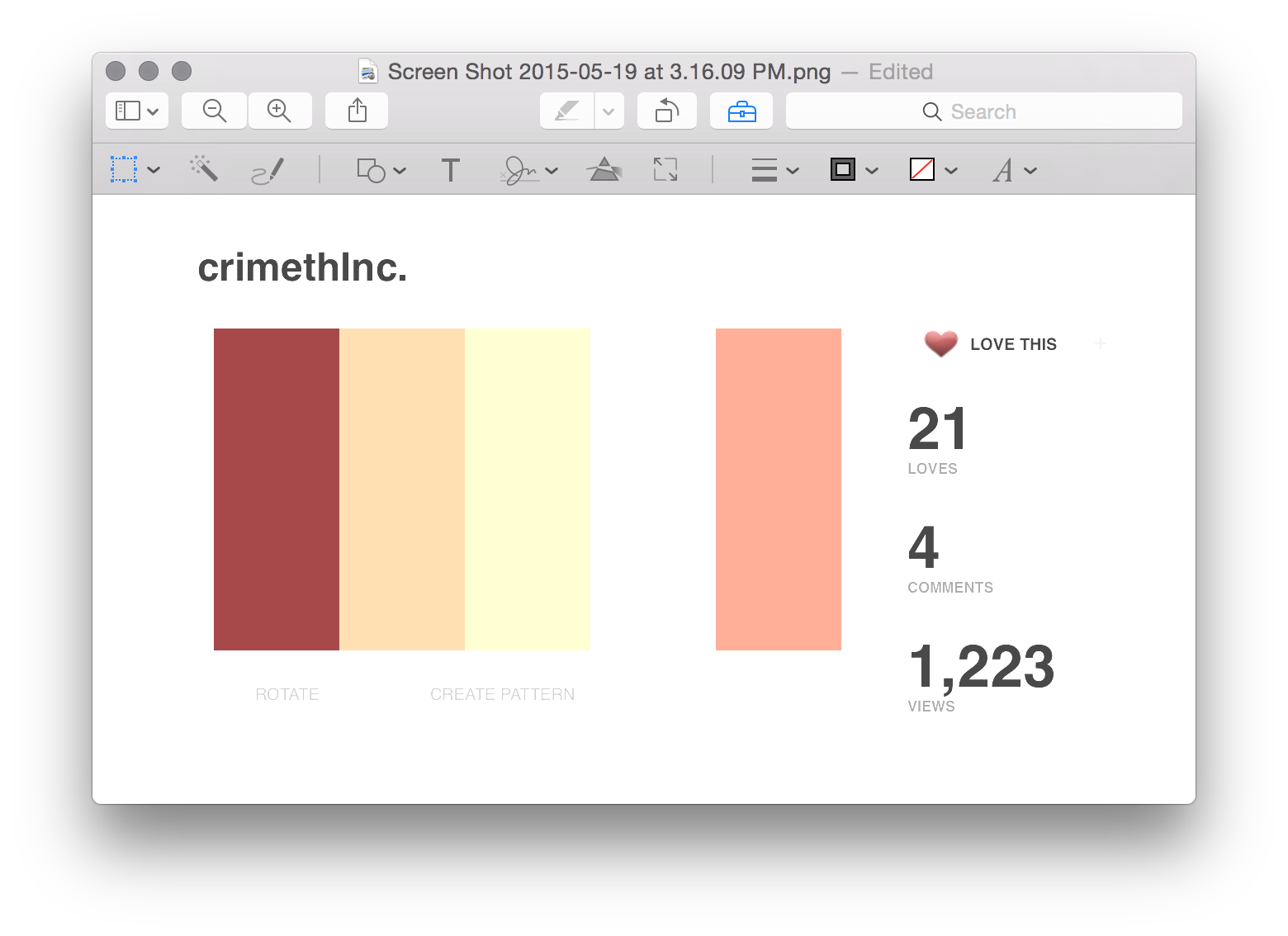Image resolution: width=1288 pixels, height=936 pixels.
Task: Rotate the image using the Rotate button
Action: [x=666, y=111]
